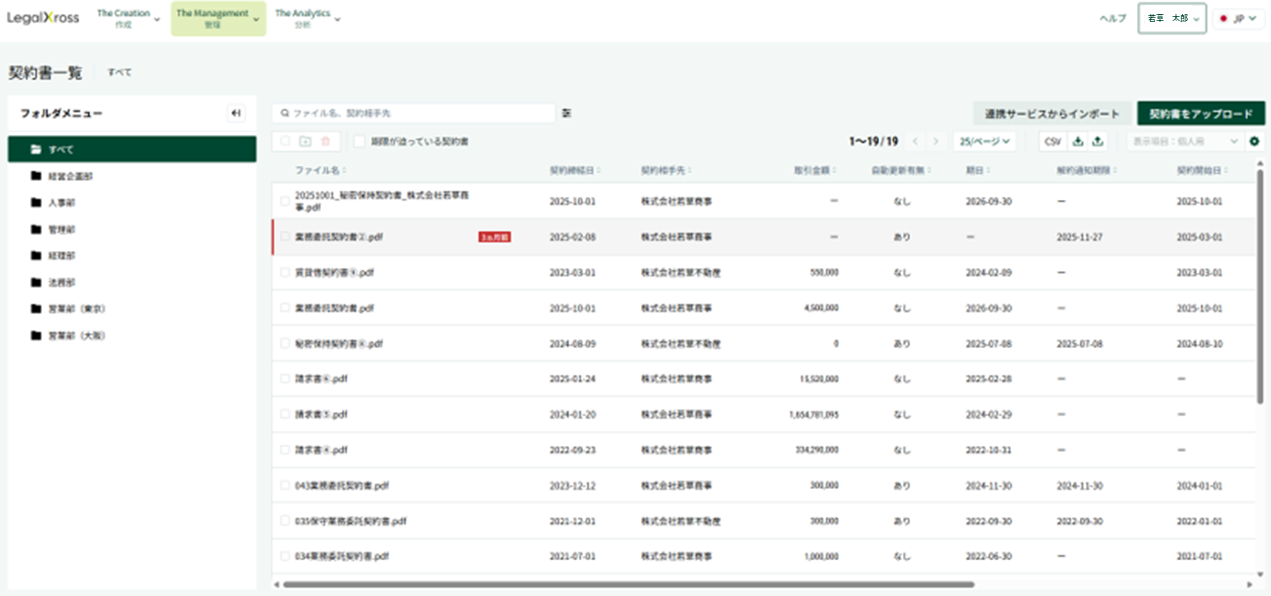This screenshot has height=596, width=1271.
Task: Open the advanced search filter icon
Action: coord(566,114)
